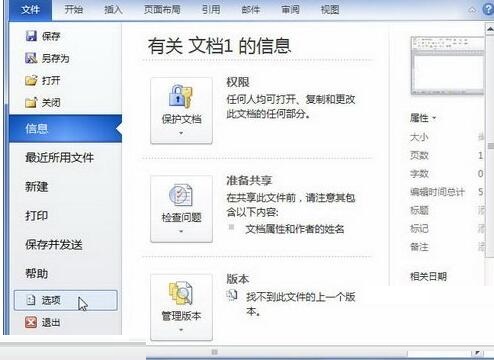
Task: Click the Manage Versions (管理版本) icon
Action: pyautogui.click(x=180, y=293)
